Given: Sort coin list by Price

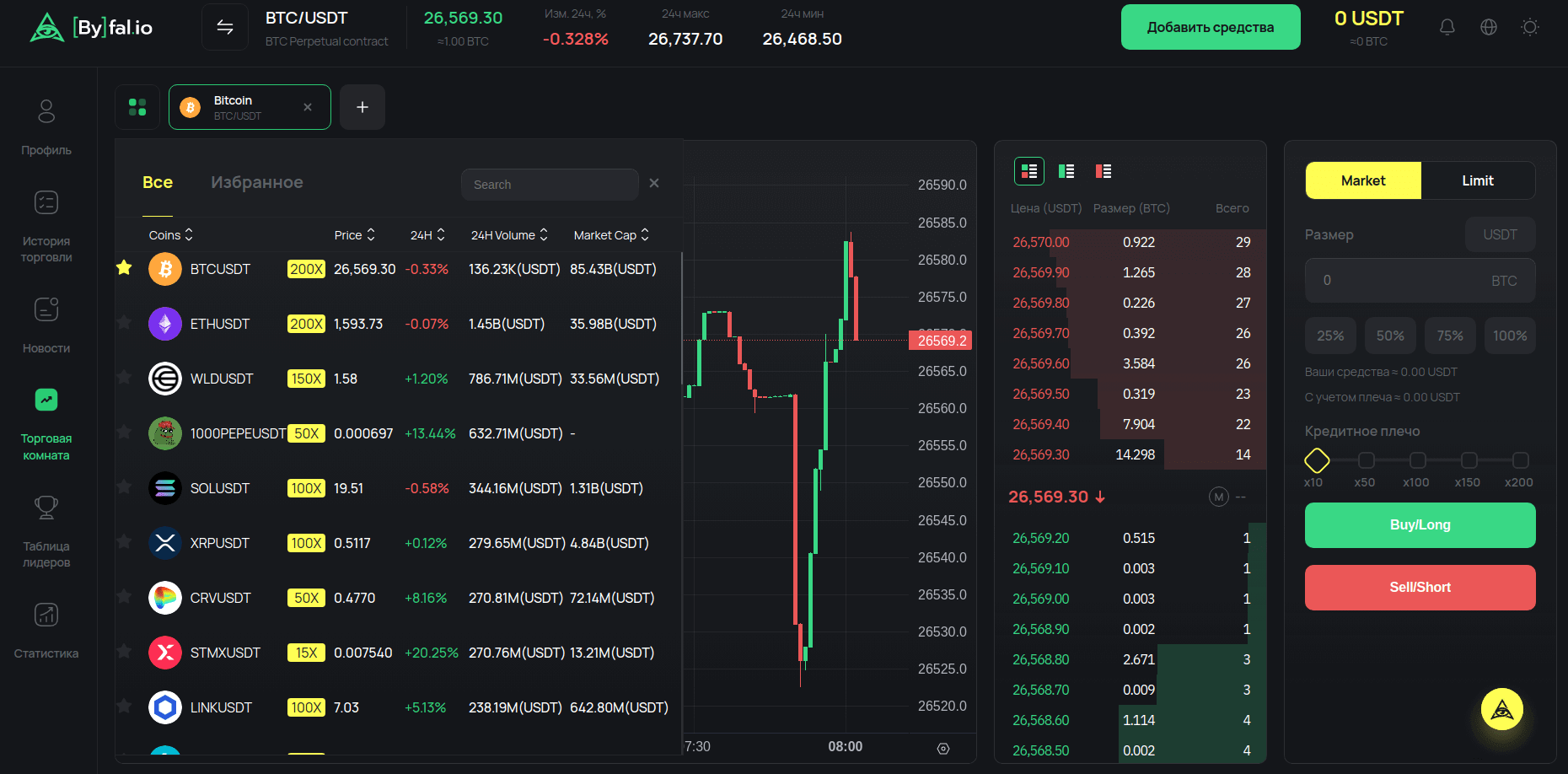Looking at the screenshot, I should tap(354, 235).
